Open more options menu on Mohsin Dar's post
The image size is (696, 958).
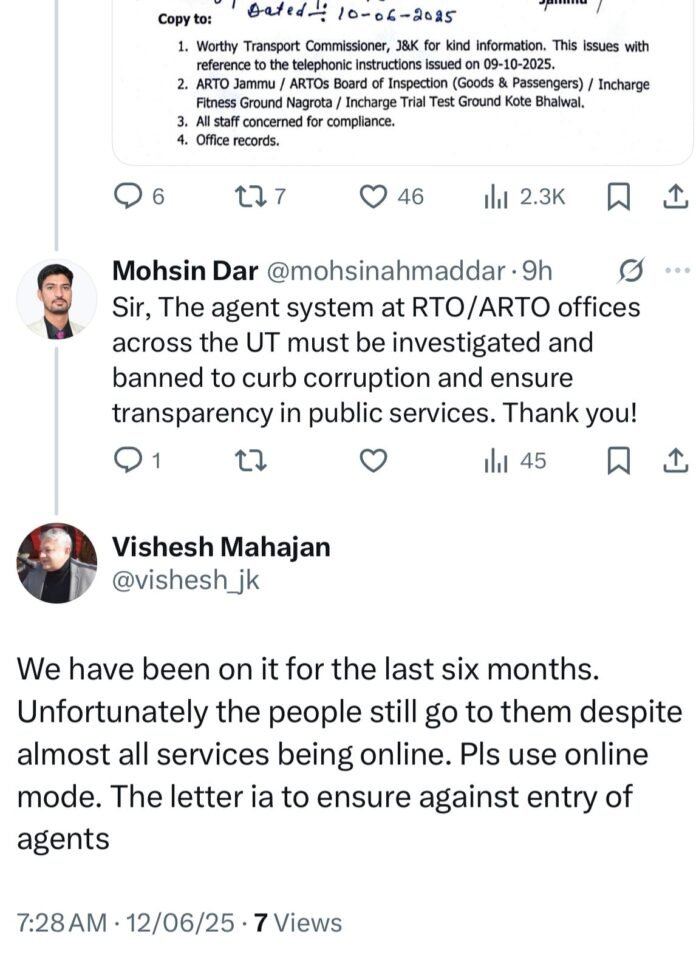[677, 271]
